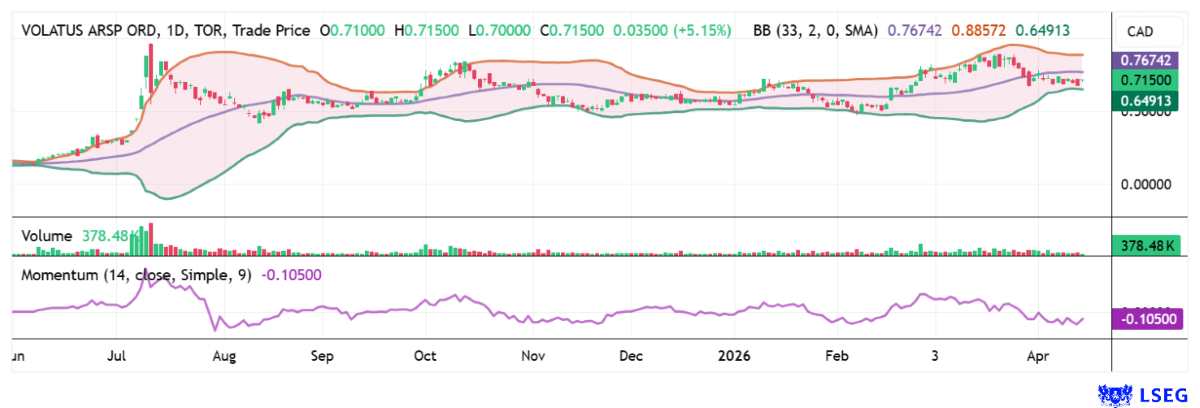Image resolution: width=1200 pixels, height=408 pixels.
Task: Select the Oct marker on time axis
Action: [426, 355]
